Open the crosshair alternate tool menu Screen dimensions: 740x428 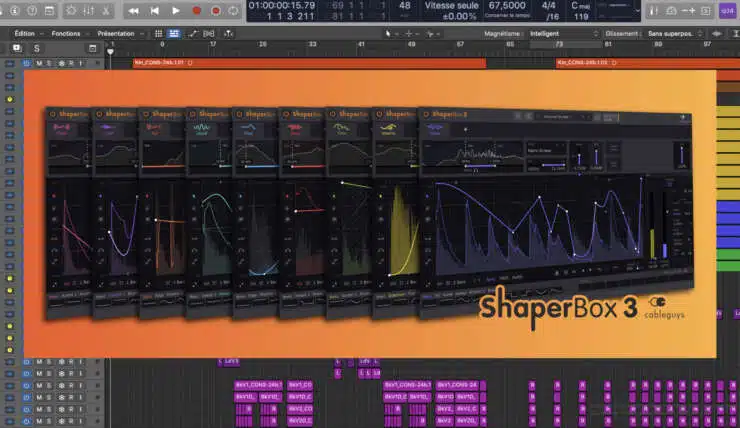(411, 34)
